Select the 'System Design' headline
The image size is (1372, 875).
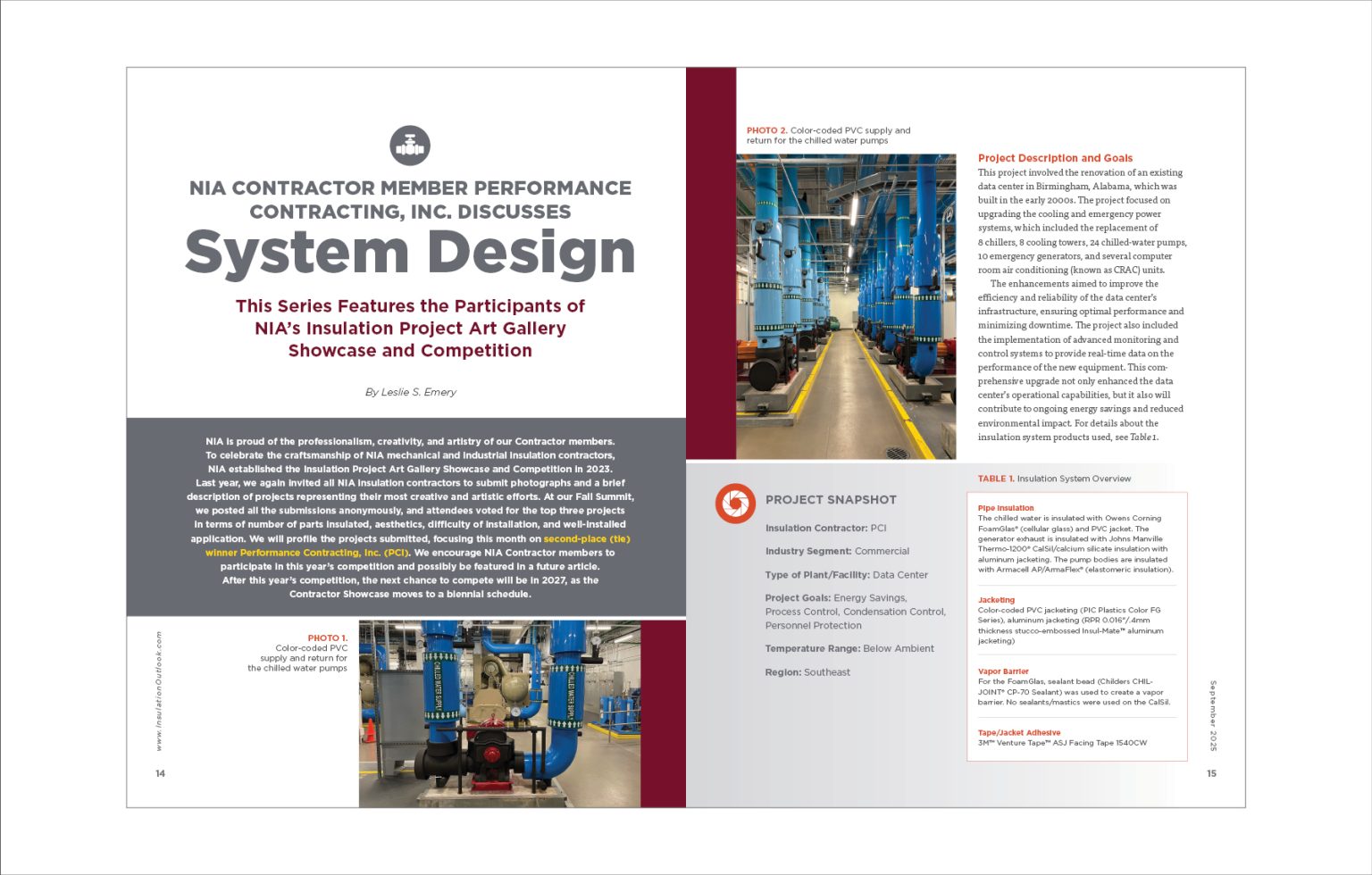(410, 253)
